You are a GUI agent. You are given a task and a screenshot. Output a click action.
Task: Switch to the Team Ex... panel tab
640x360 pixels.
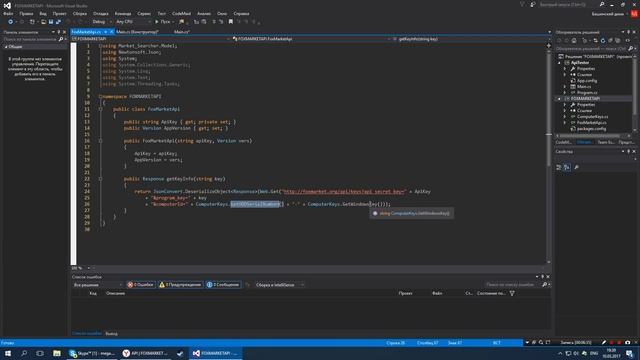(606, 142)
